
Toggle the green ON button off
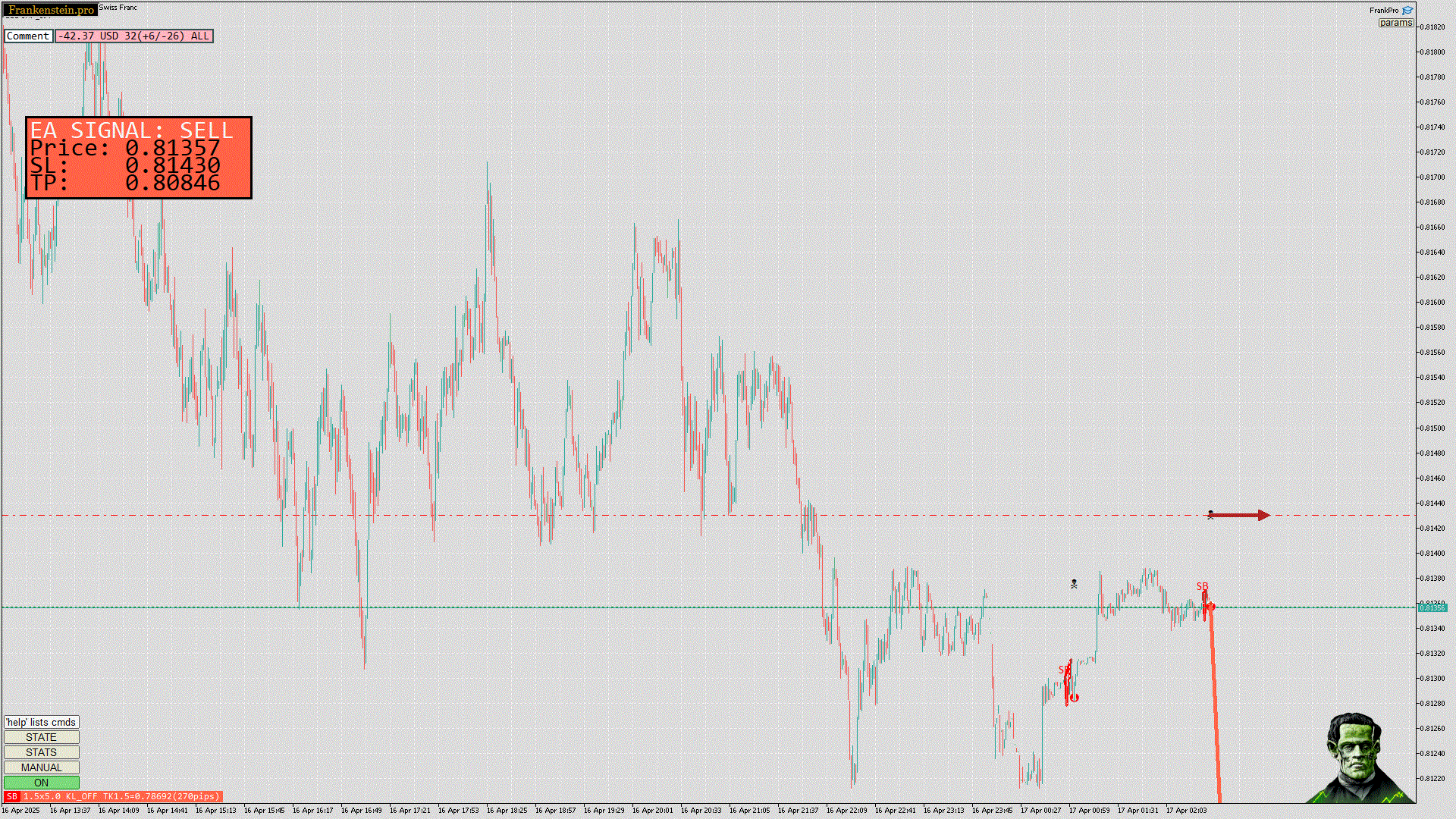coord(41,783)
